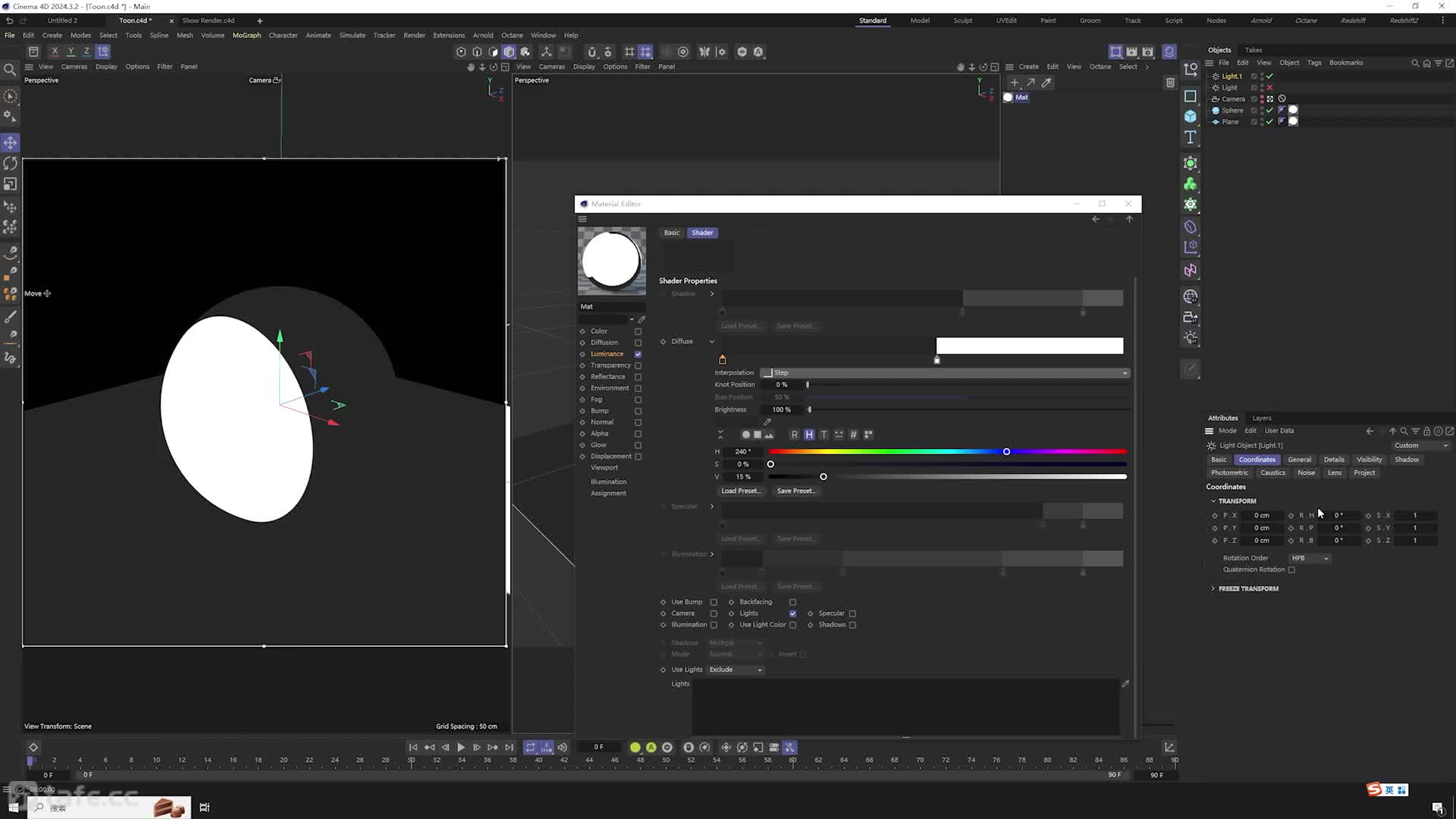Click the white Diffuse gradient bar

tap(1030, 346)
